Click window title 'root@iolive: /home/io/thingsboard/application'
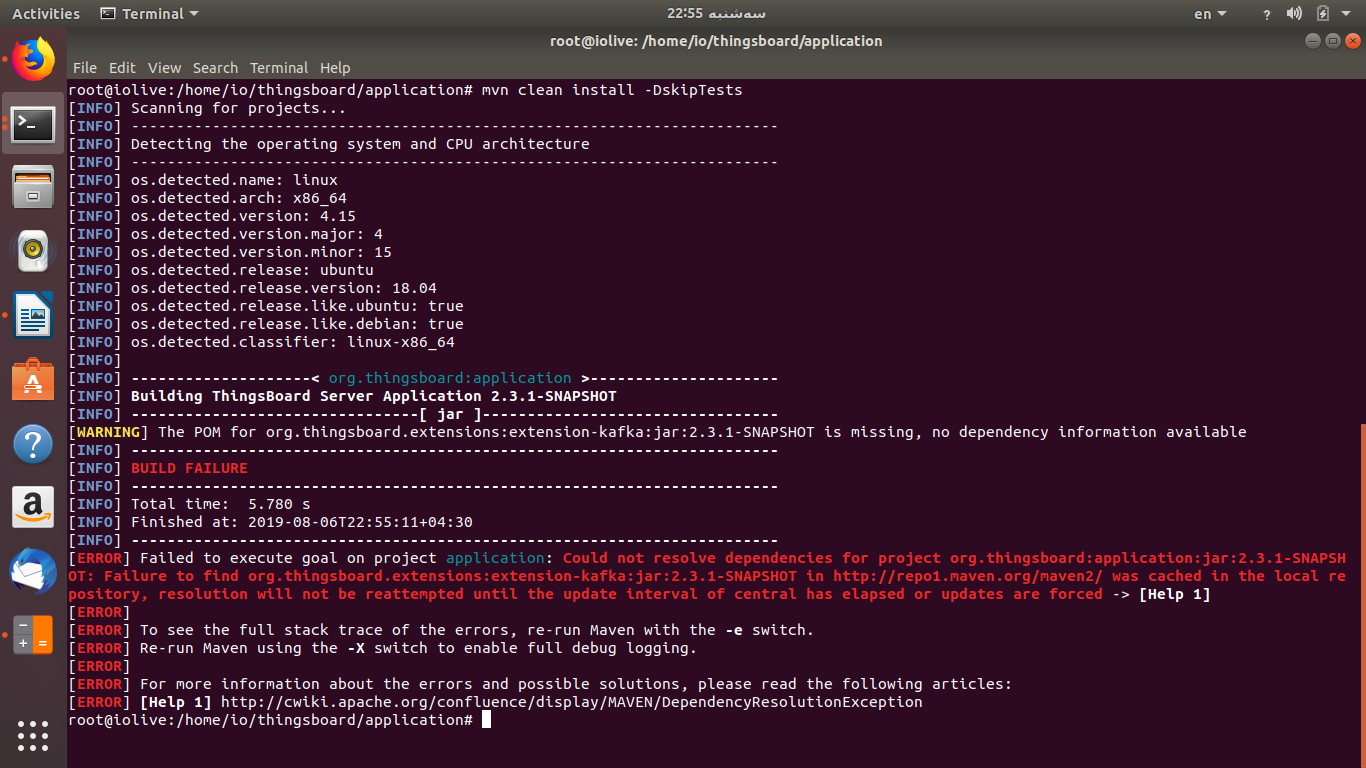The height and width of the screenshot is (768, 1366). (716, 41)
